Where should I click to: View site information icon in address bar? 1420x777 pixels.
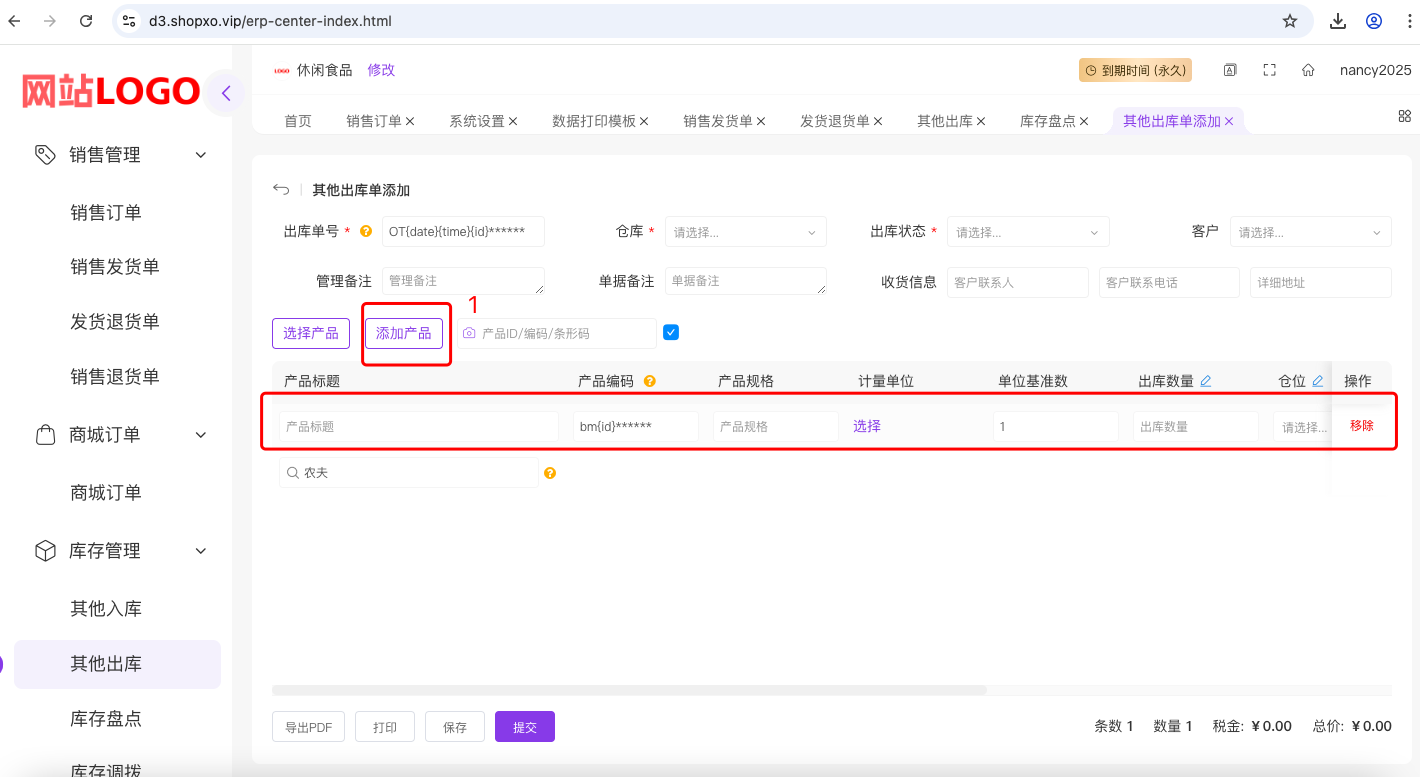tap(128, 21)
